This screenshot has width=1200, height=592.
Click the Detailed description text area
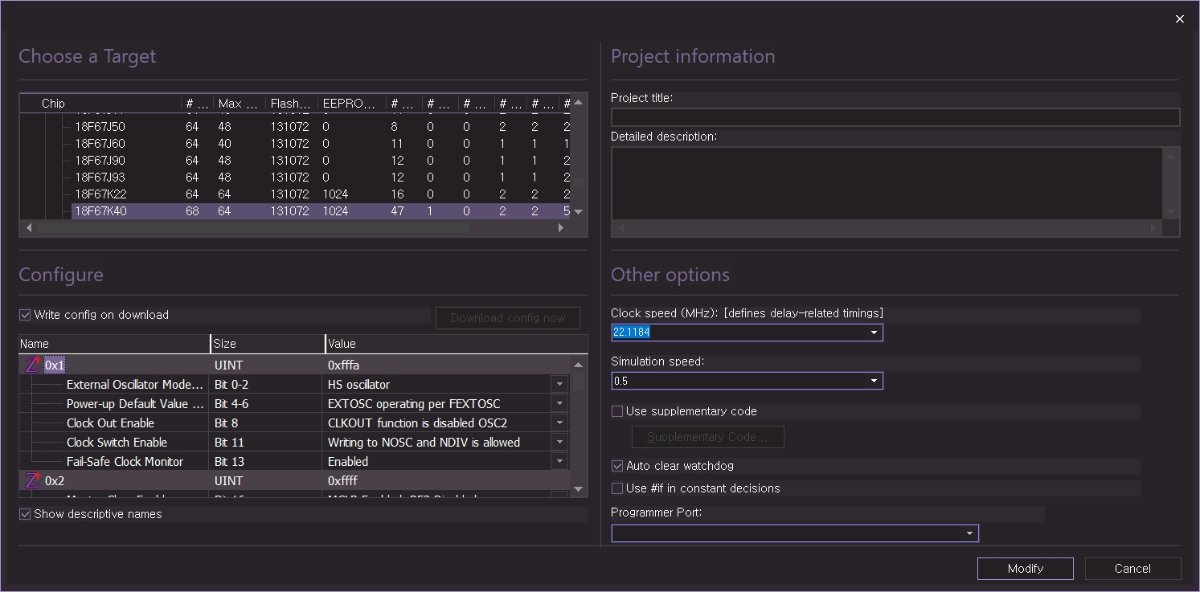[887, 183]
